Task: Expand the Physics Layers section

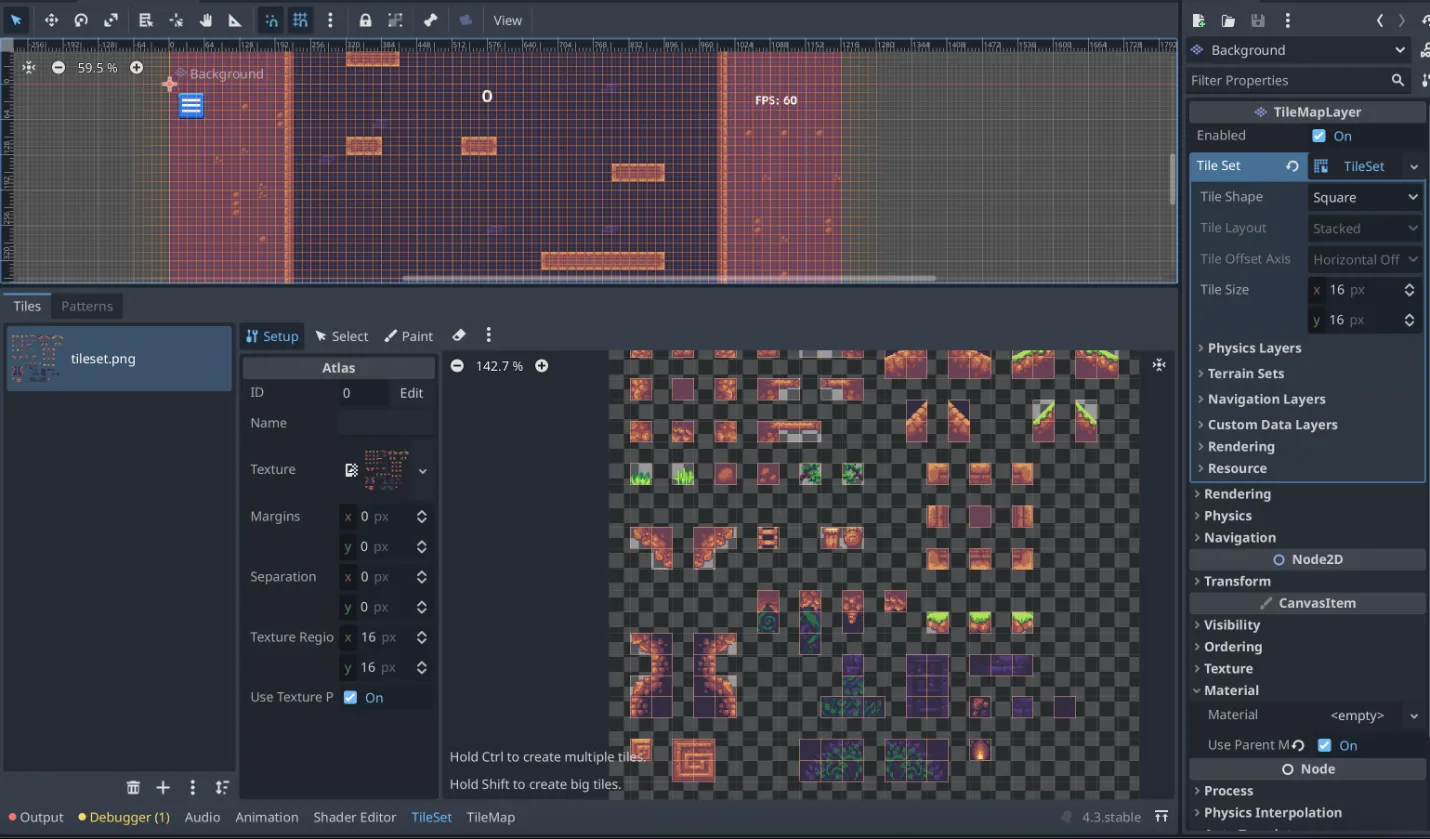Action: pos(1254,348)
